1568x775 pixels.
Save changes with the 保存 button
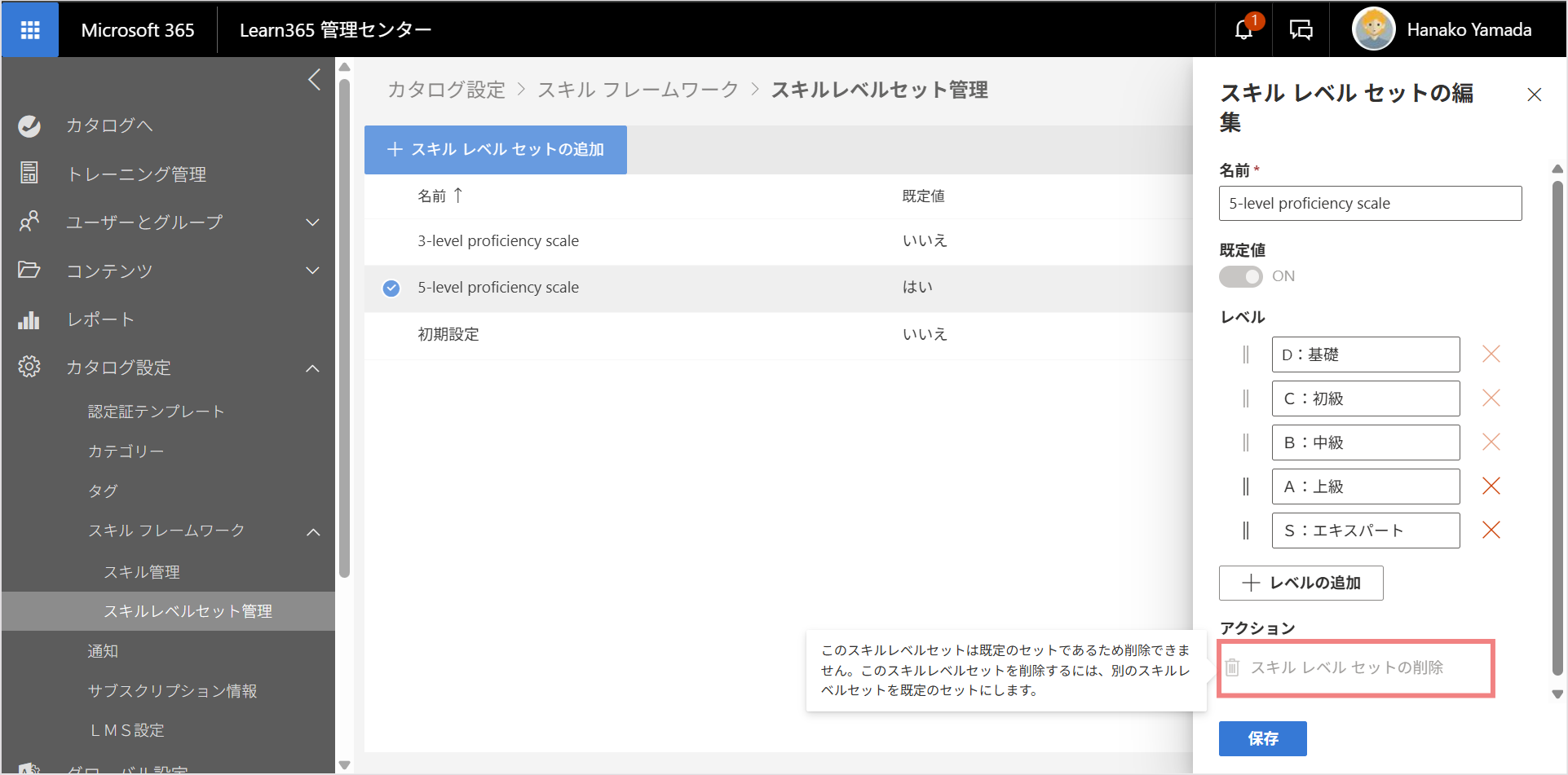pos(1262,738)
